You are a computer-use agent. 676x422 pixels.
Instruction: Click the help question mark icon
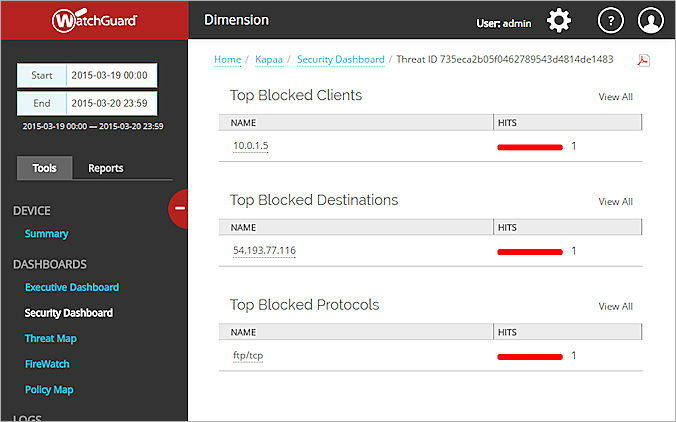click(610, 20)
